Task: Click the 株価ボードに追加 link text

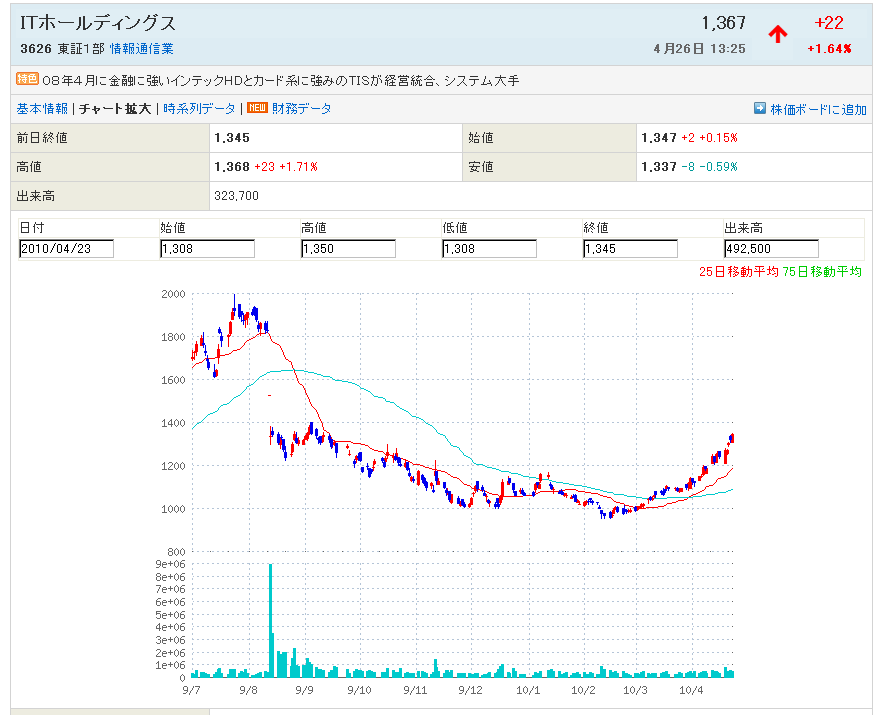Action: pos(818,109)
